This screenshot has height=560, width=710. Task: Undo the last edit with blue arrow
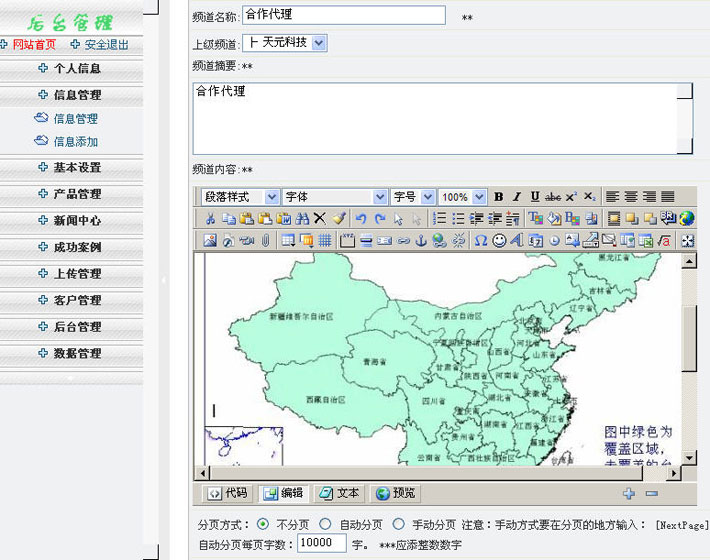[x=361, y=219]
